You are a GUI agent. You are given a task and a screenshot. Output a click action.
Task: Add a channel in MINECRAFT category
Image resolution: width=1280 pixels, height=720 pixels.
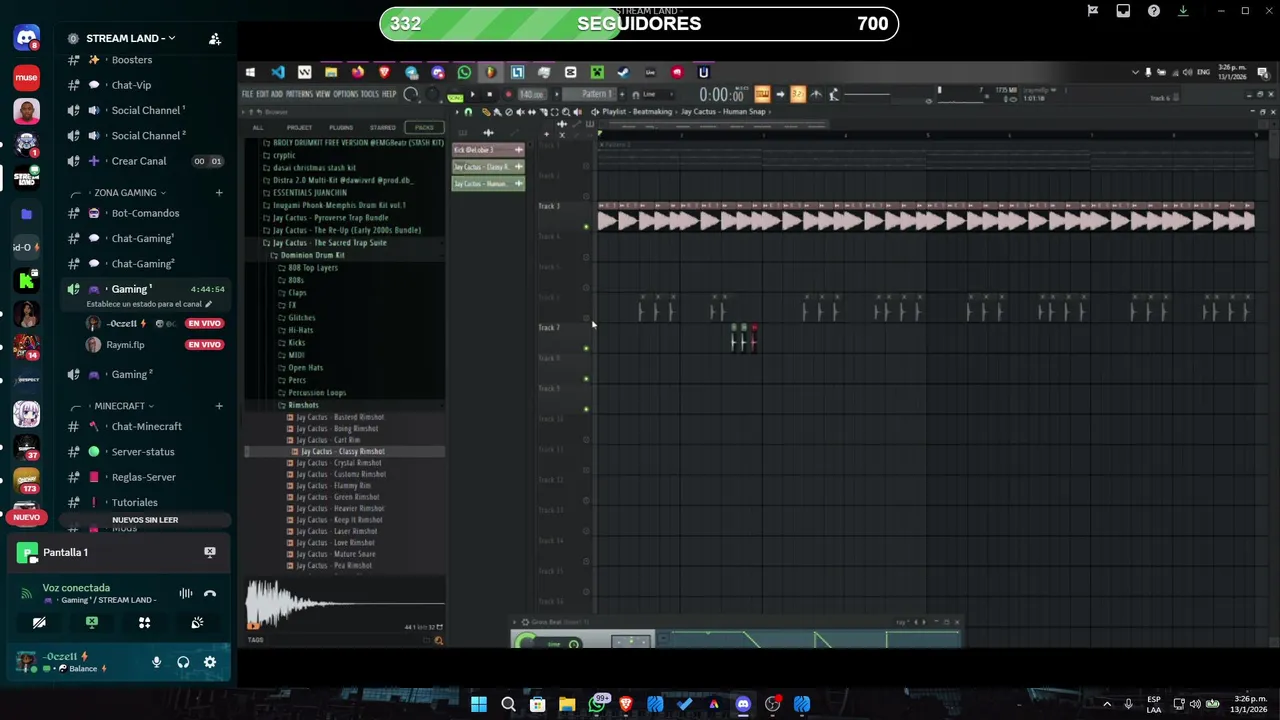tap(219, 406)
